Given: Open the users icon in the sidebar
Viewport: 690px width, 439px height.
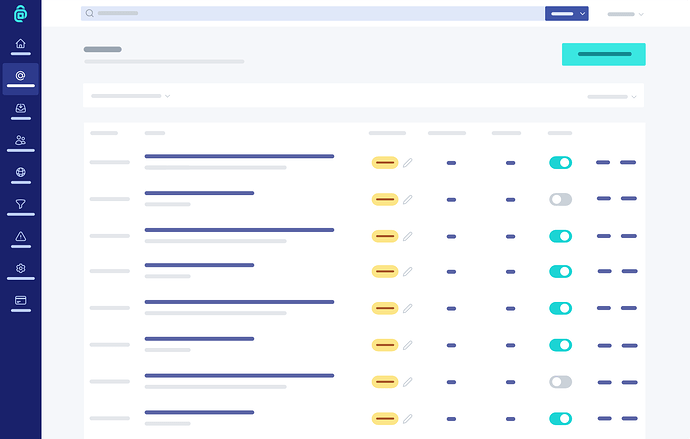Looking at the screenshot, I should pyautogui.click(x=20, y=140).
